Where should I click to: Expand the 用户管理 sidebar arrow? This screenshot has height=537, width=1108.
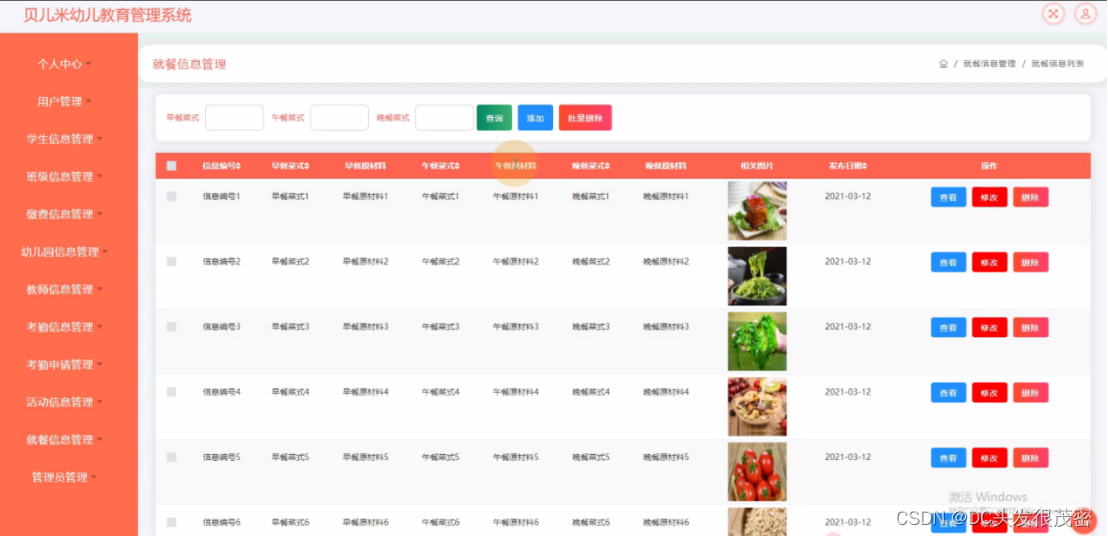tap(88, 102)
